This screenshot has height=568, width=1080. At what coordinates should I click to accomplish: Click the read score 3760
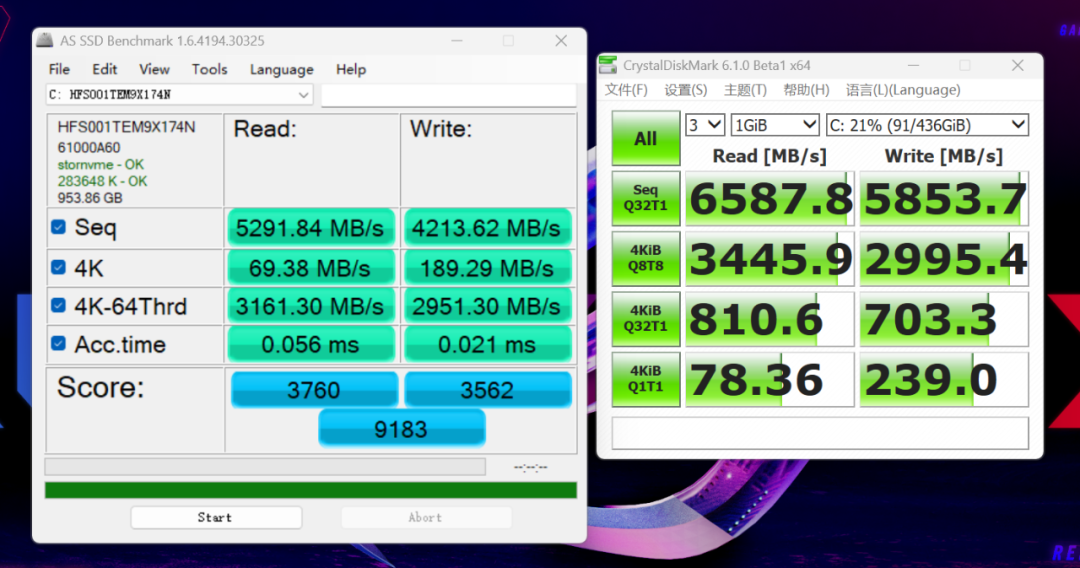(x=314, y=390)
